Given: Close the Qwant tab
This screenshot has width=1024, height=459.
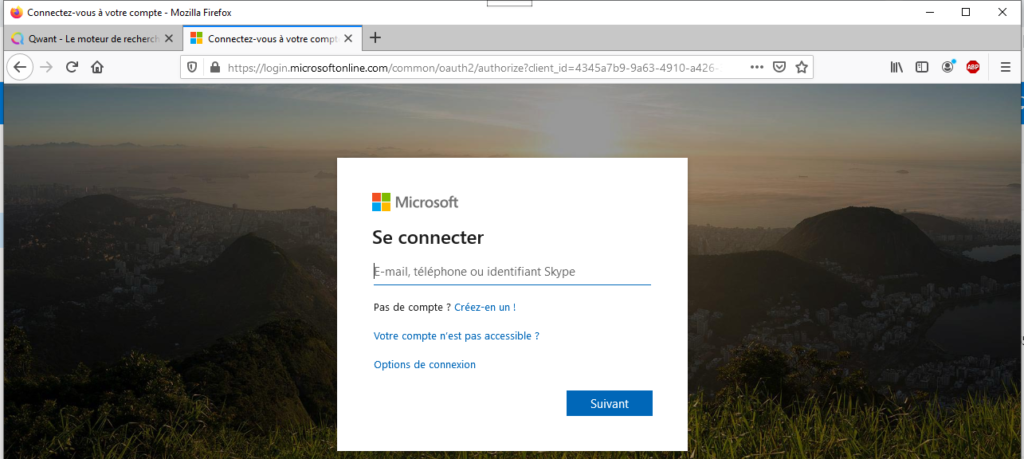Looking at the screenshot, I should coord(168,39).
